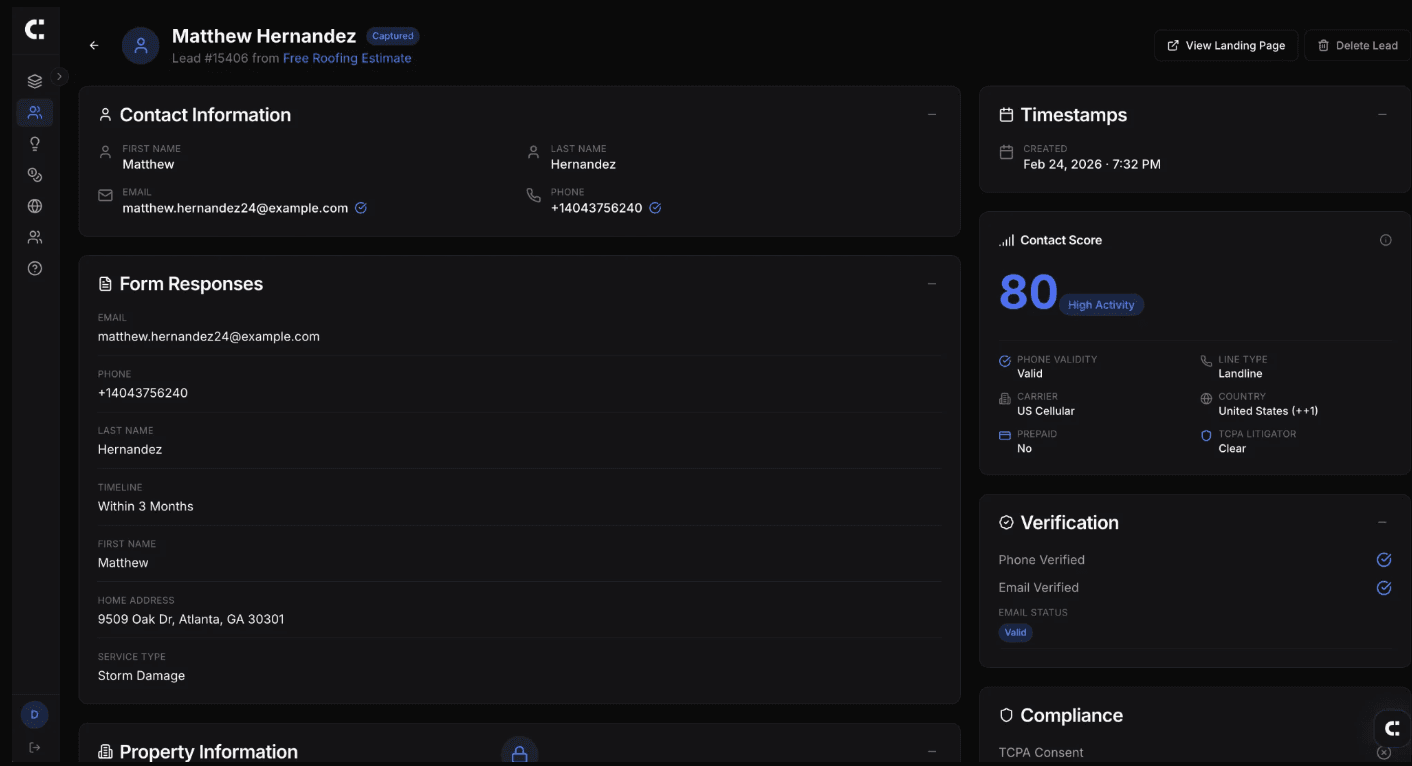Click the Contact Score info icon
This screenshot has width=1412, height=766.
pos(1385,239)
